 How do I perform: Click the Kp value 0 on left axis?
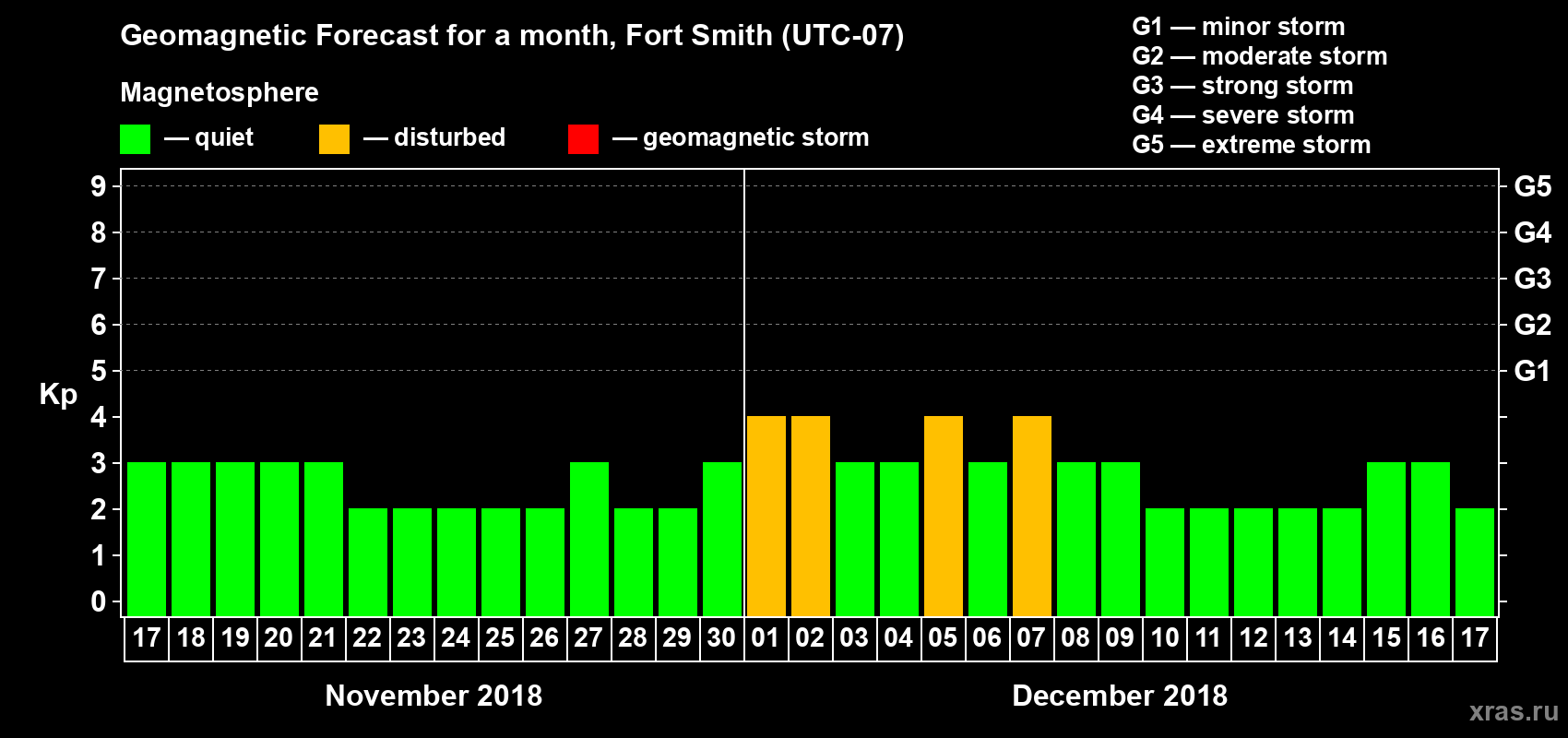[99, 601]
